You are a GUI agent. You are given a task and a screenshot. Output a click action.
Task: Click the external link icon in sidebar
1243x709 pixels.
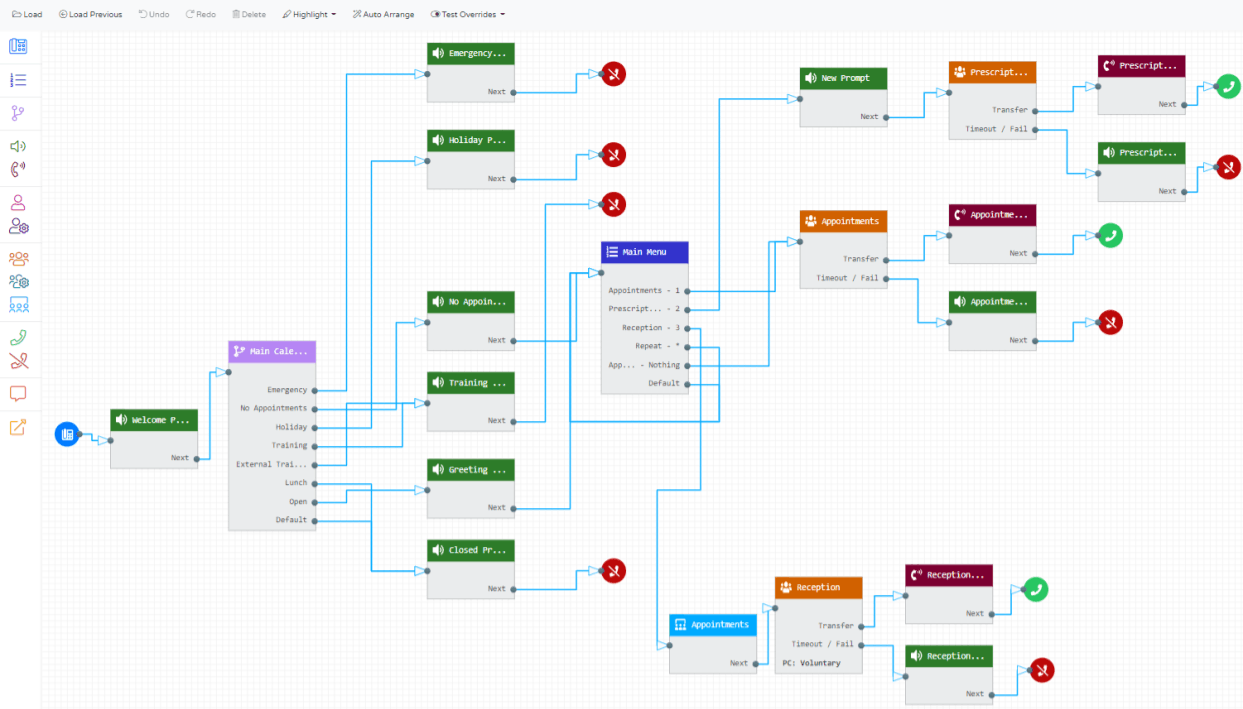18,428
